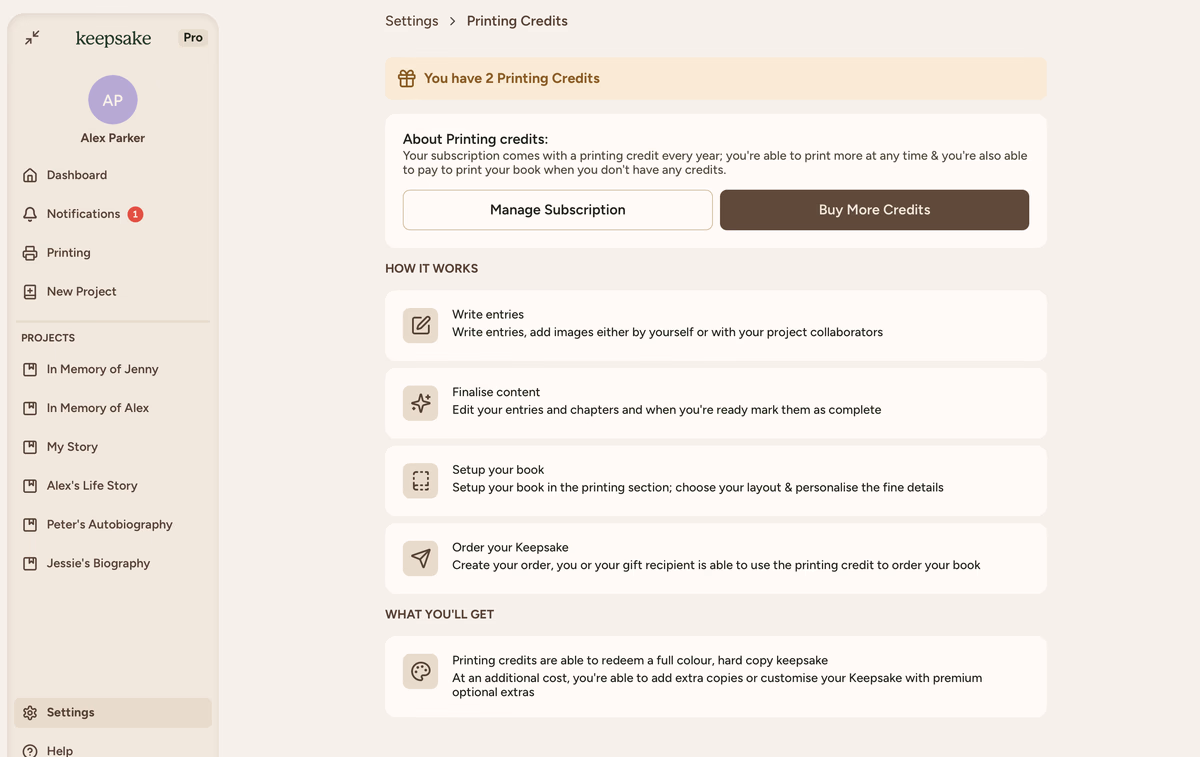Open Peter's Autobiography project

click(x=109, y=525)
